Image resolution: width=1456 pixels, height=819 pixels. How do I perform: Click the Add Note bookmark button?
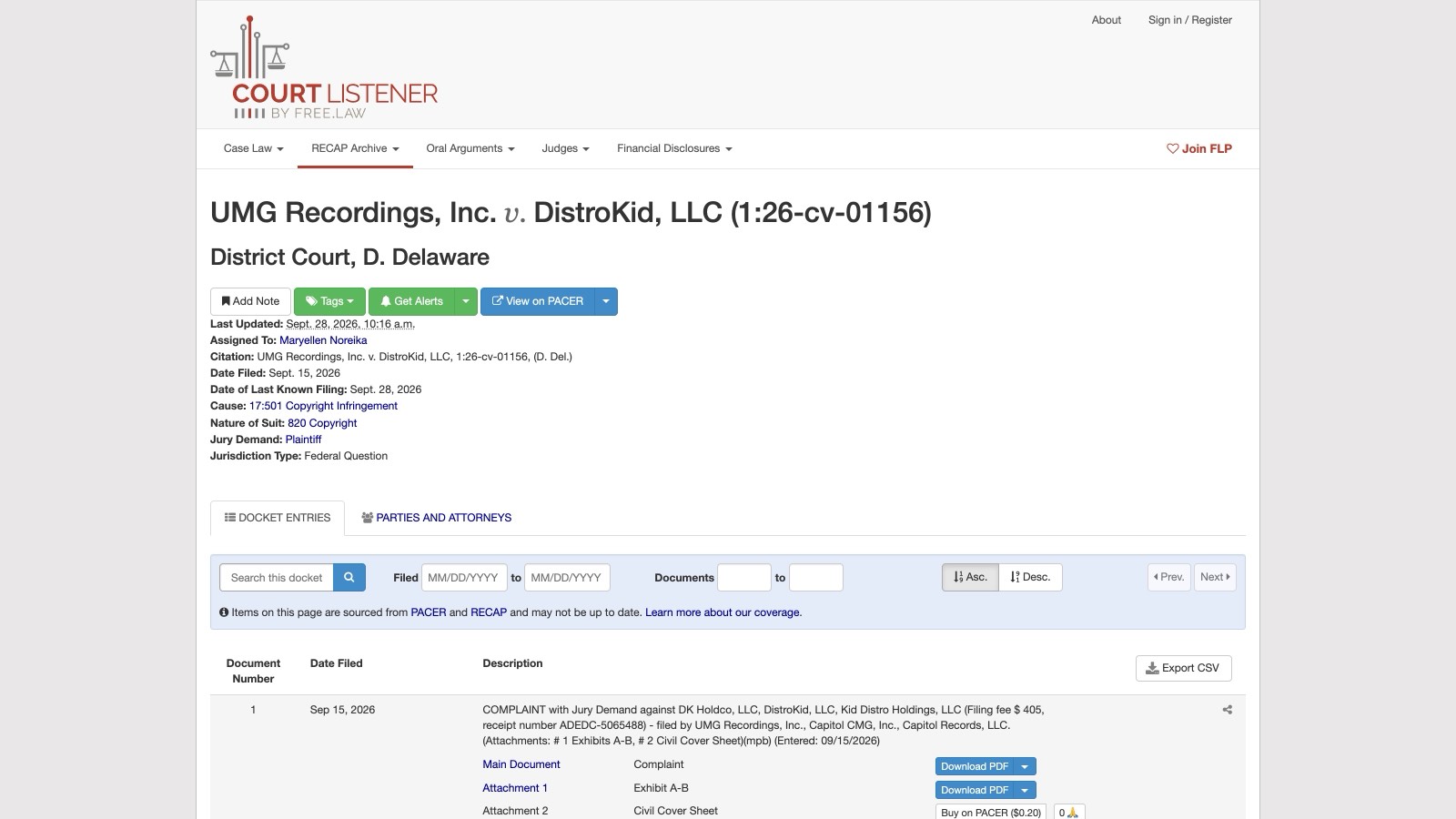tap(250, 301)
